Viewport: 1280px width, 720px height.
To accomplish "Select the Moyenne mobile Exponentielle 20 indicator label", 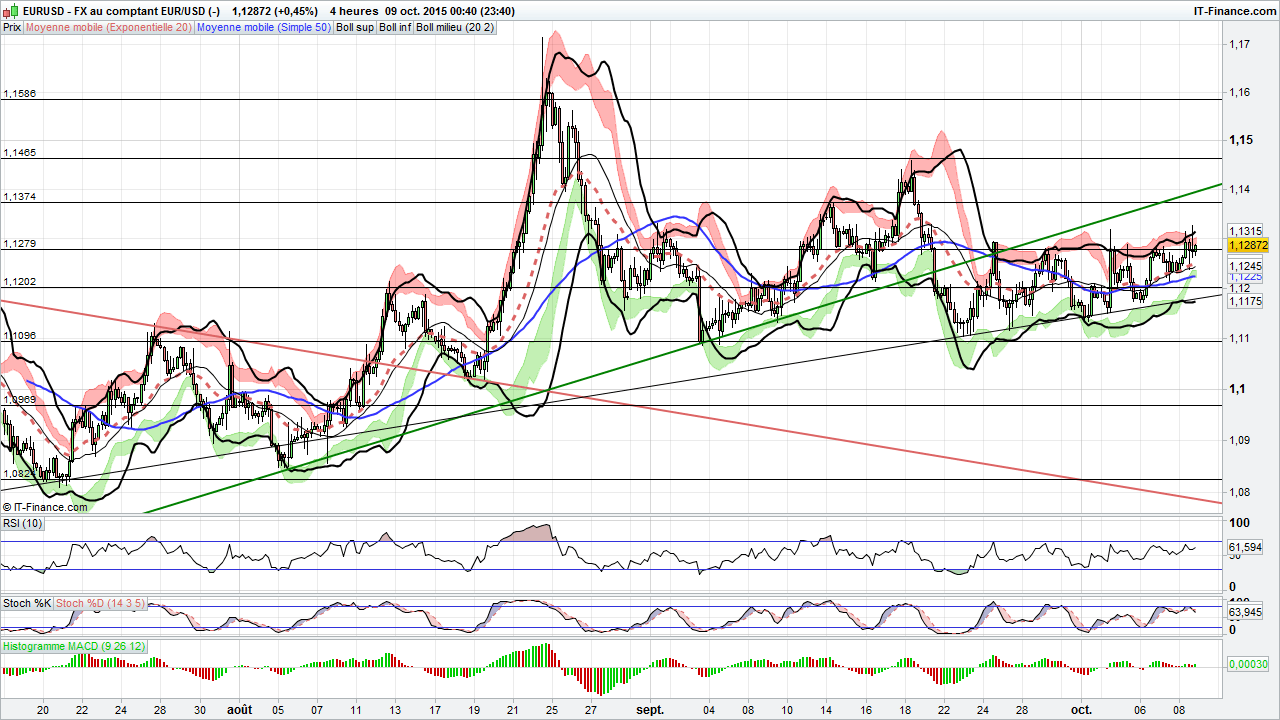I will pos(107,27).
